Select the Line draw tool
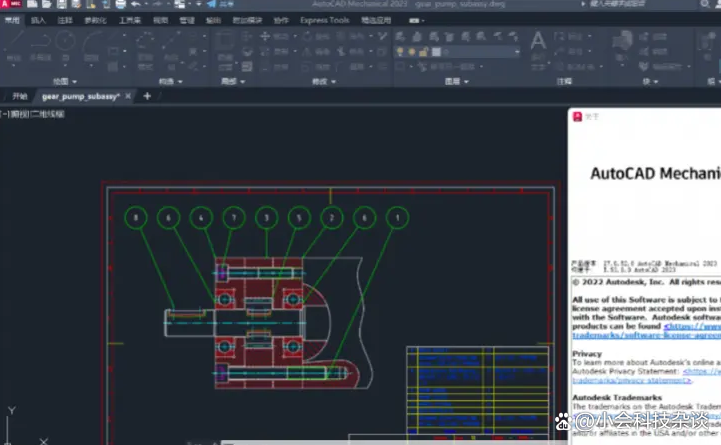721x445 pixels. [14, 45]
